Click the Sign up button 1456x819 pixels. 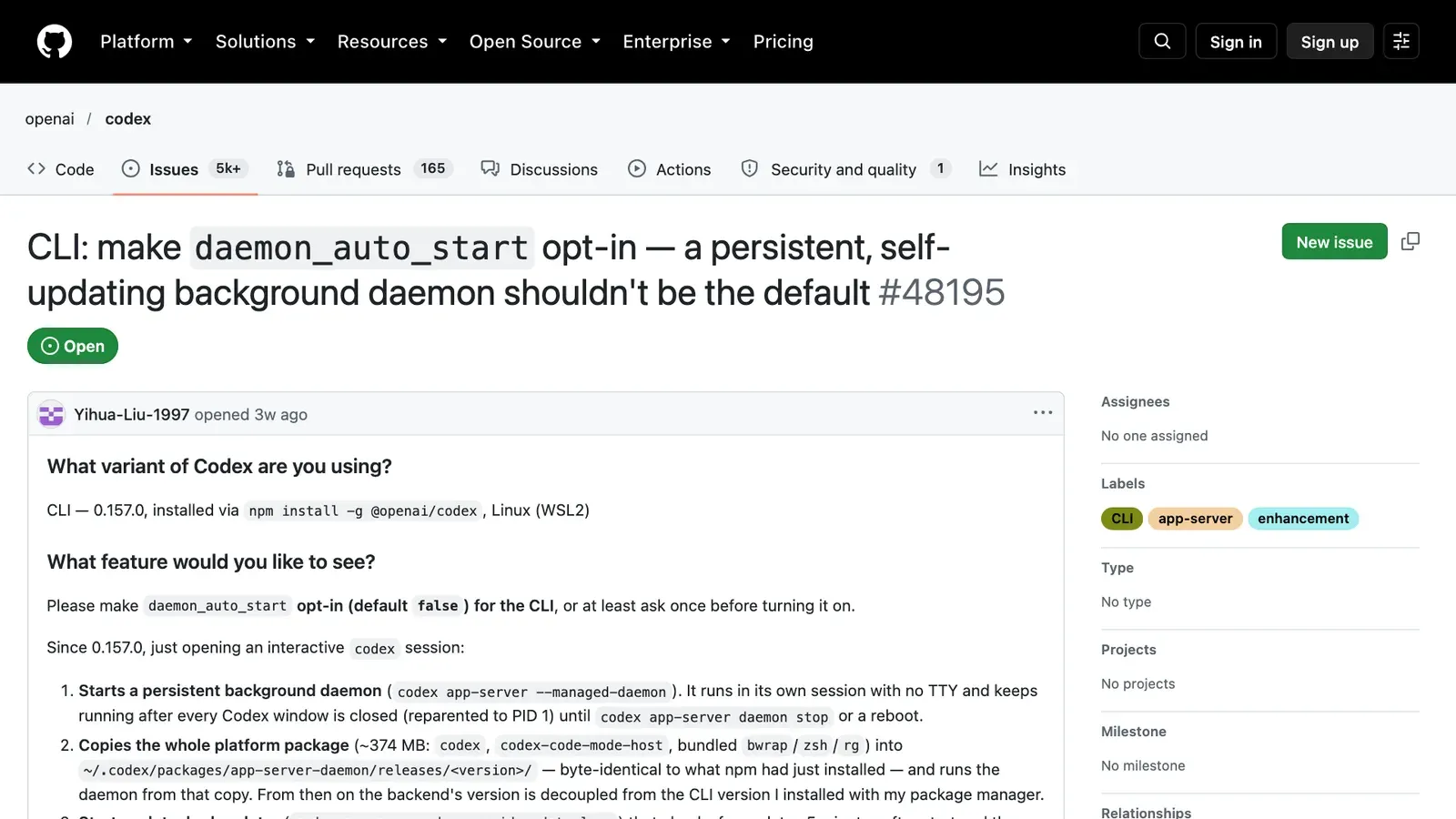point(1330,42)
